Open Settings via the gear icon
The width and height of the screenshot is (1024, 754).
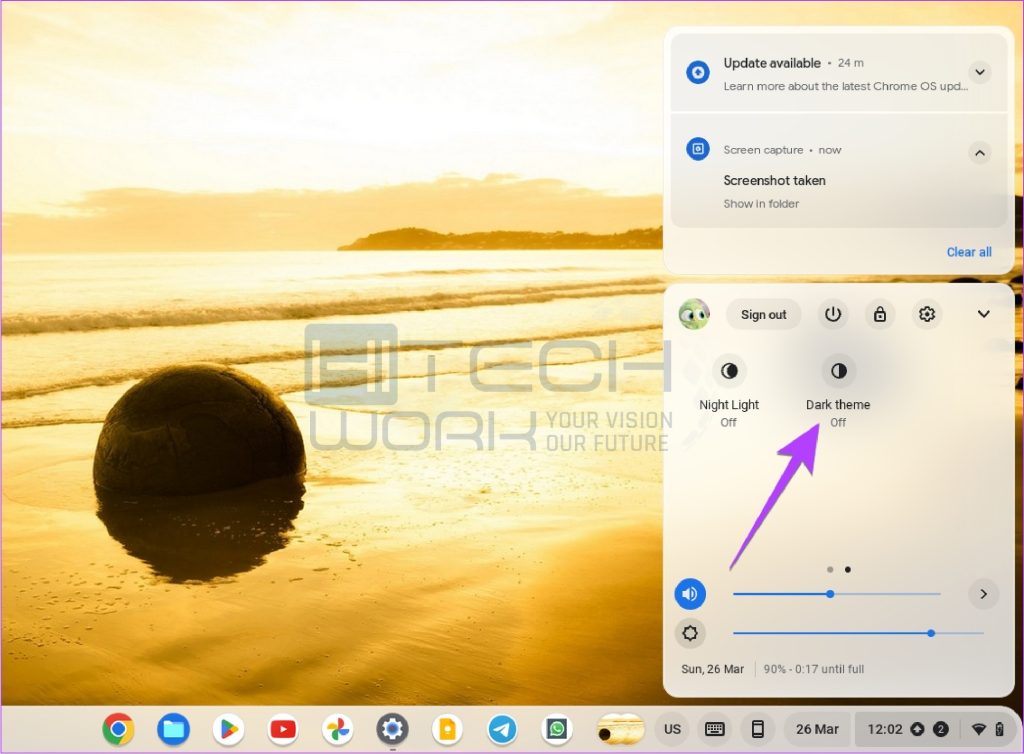[927, 314]
